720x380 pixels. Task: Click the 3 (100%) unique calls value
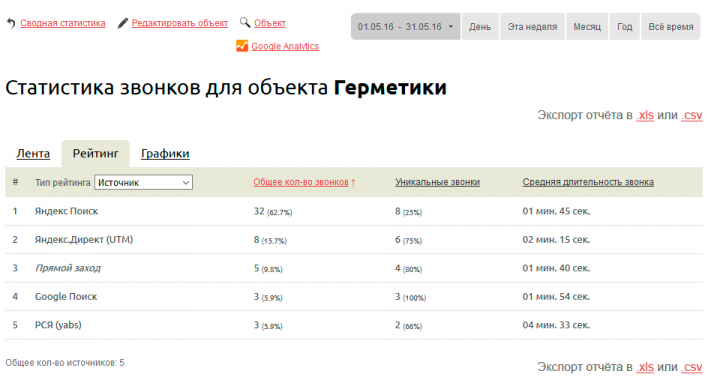click(411, 297)
